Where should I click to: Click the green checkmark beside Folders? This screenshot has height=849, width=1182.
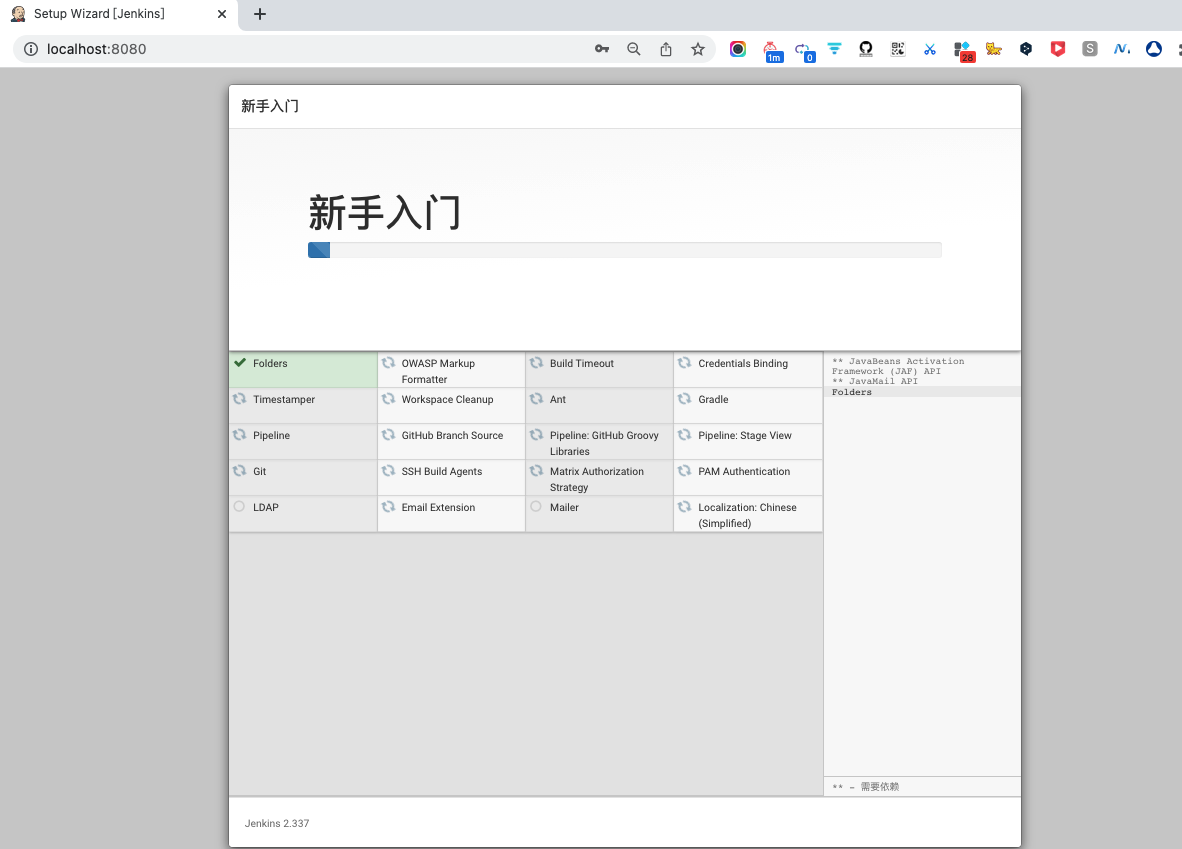coord(240,363)
